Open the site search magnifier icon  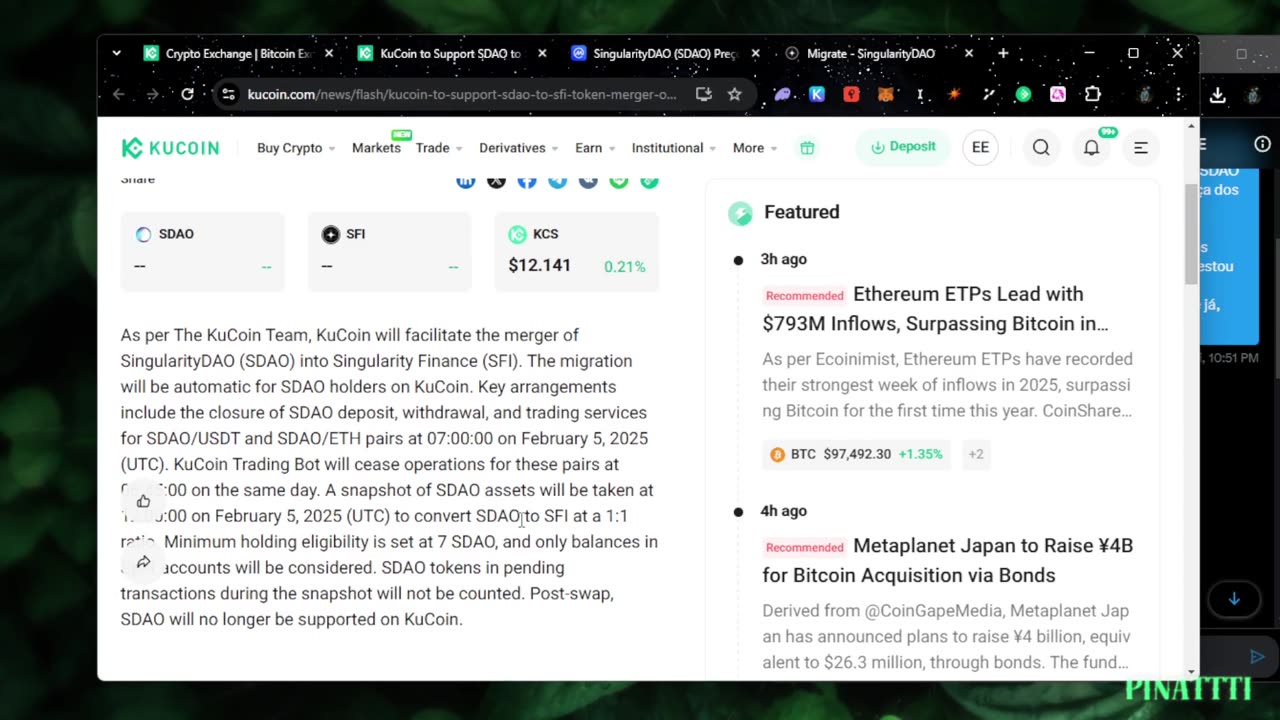point(1041,148)
